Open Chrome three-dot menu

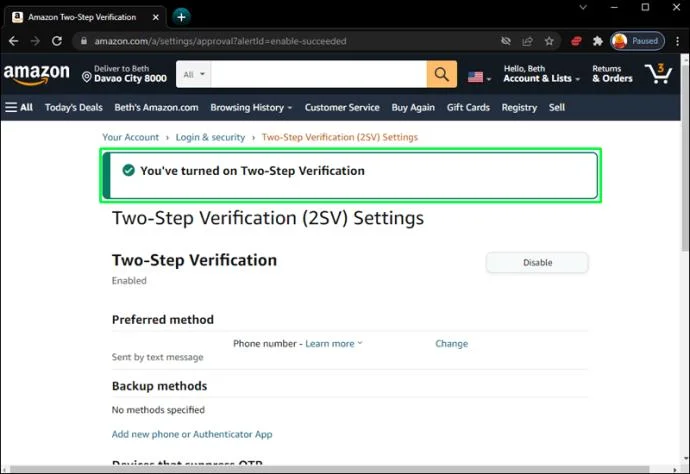tap(677, 41)
